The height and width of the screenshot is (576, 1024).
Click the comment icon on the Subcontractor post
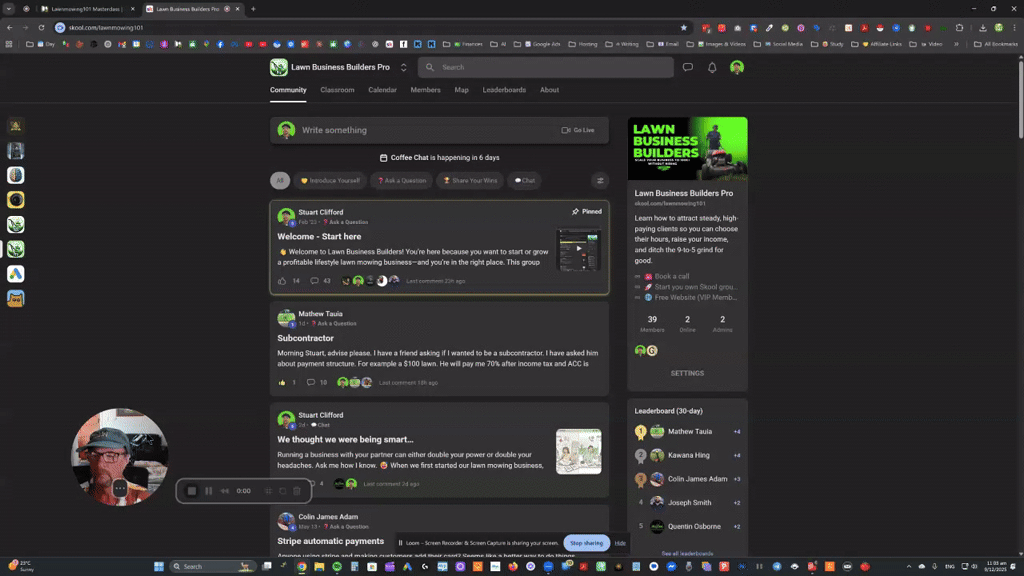click(311, 383)
